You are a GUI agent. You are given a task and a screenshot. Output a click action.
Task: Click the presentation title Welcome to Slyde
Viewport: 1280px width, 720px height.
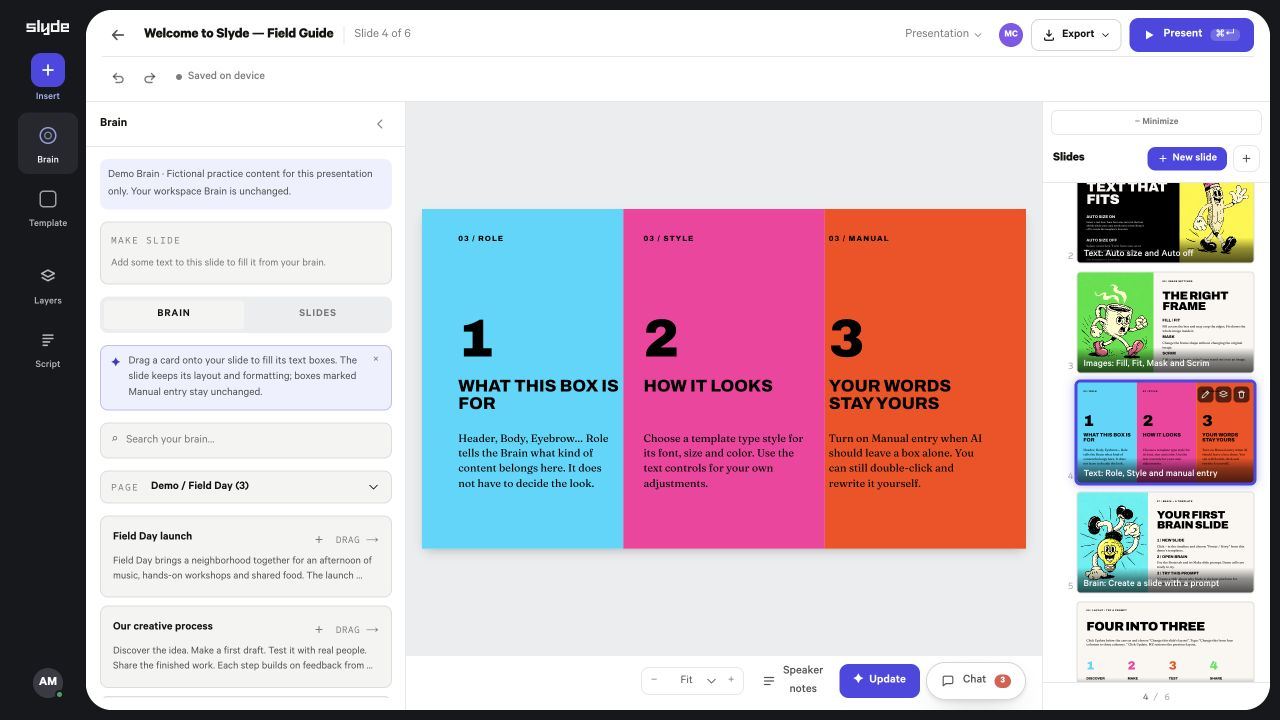click(239, 33)
